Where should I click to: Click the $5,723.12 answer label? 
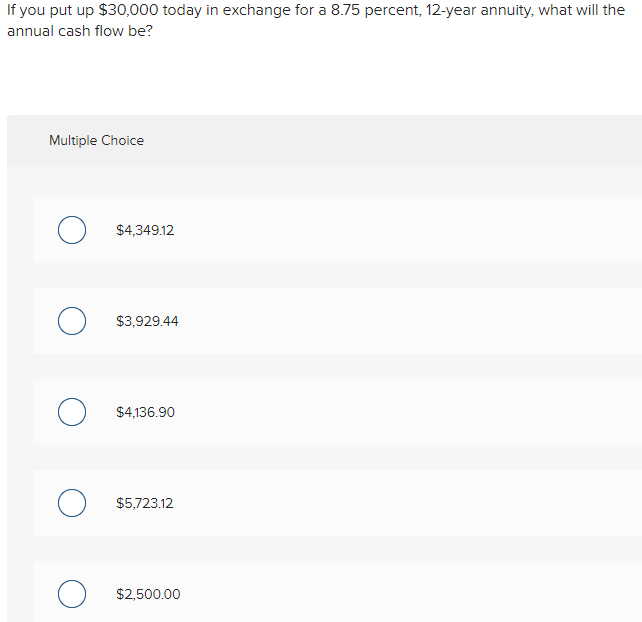[x=145, y=503]
